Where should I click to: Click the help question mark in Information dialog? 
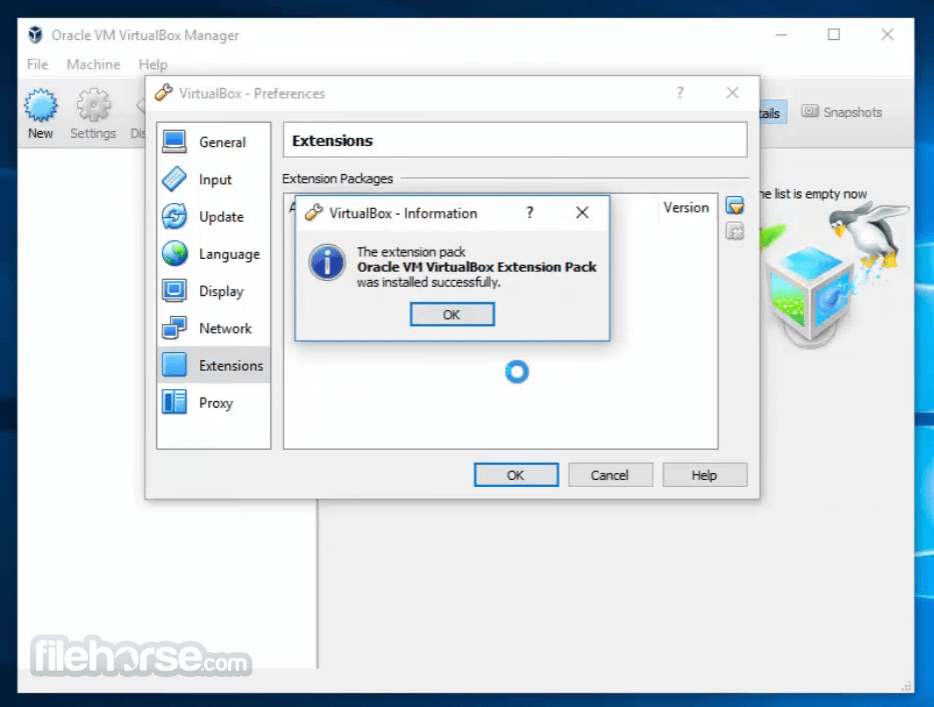point(530,213)
